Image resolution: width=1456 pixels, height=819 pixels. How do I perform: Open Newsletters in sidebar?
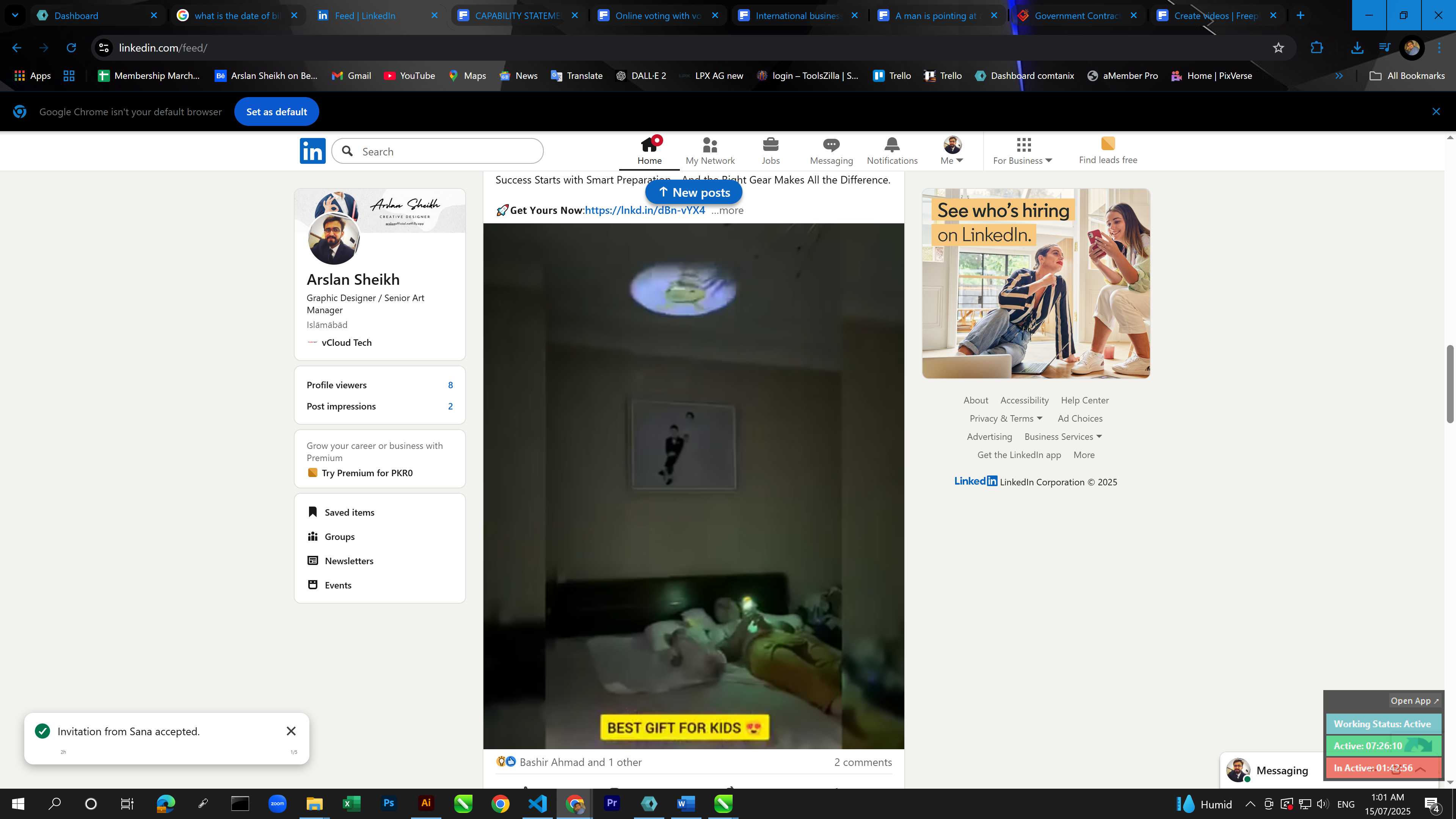click(x=349, y=561)
